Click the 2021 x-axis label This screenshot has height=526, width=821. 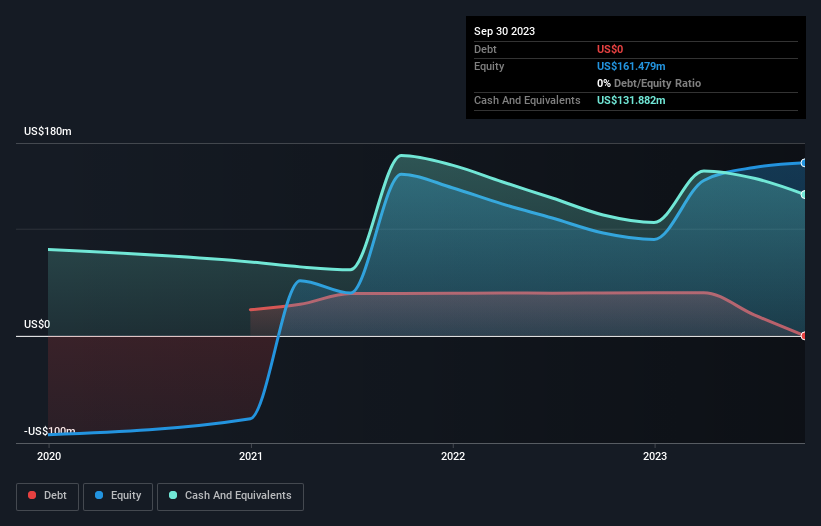pos(251,456)
